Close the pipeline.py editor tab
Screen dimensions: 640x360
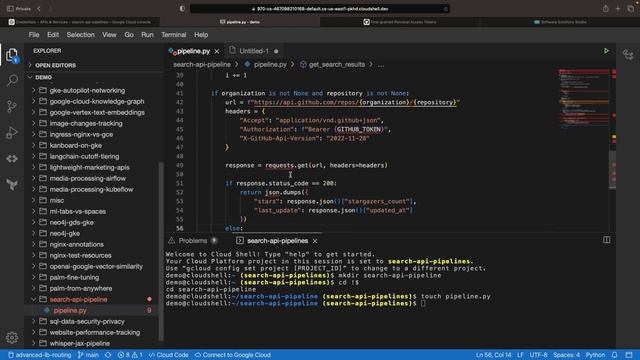click(217, 51)
